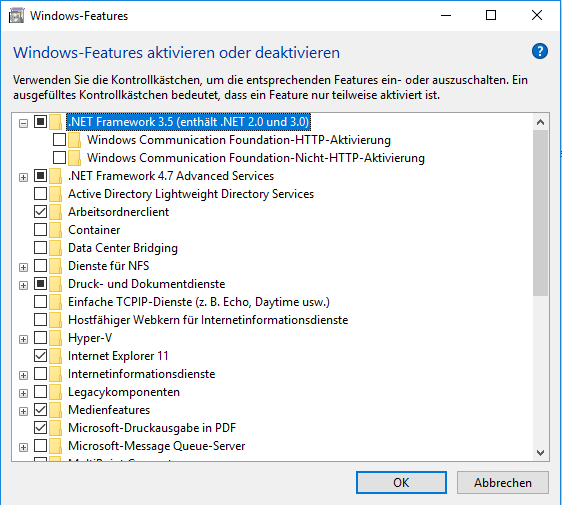Uncheck the Arbeitsordnerclient checkbox
The image size is (562, 505).
(41, 211)
